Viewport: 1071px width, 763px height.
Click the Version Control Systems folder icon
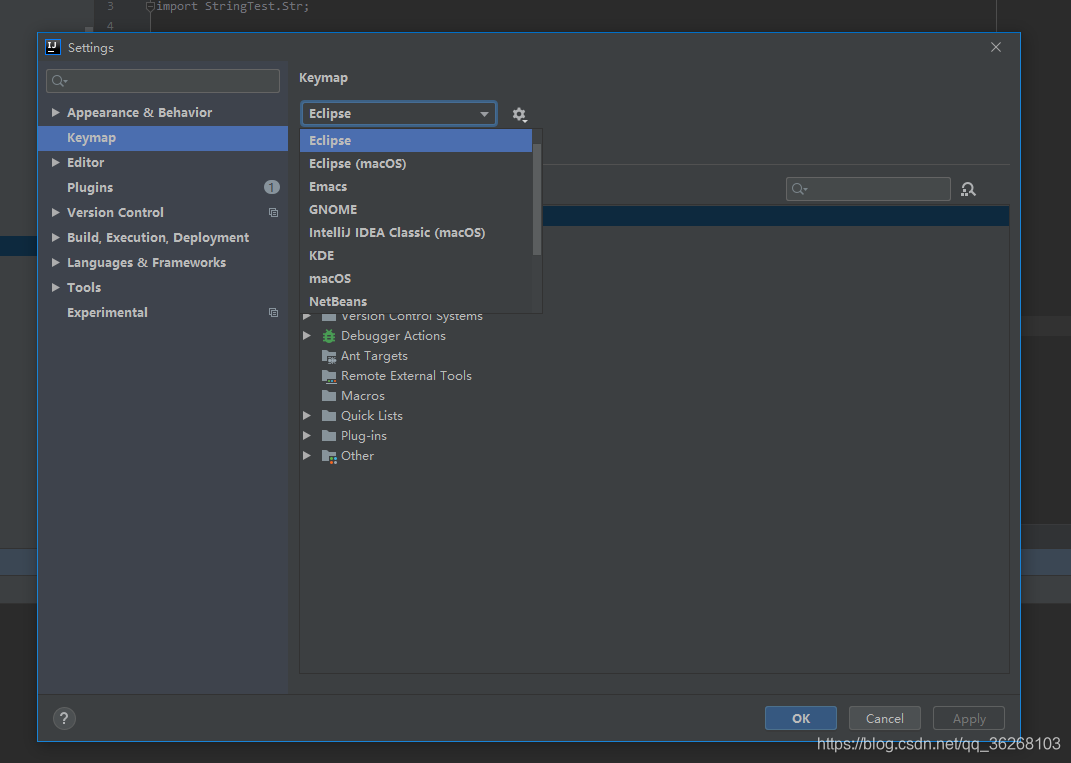[329, 316]
